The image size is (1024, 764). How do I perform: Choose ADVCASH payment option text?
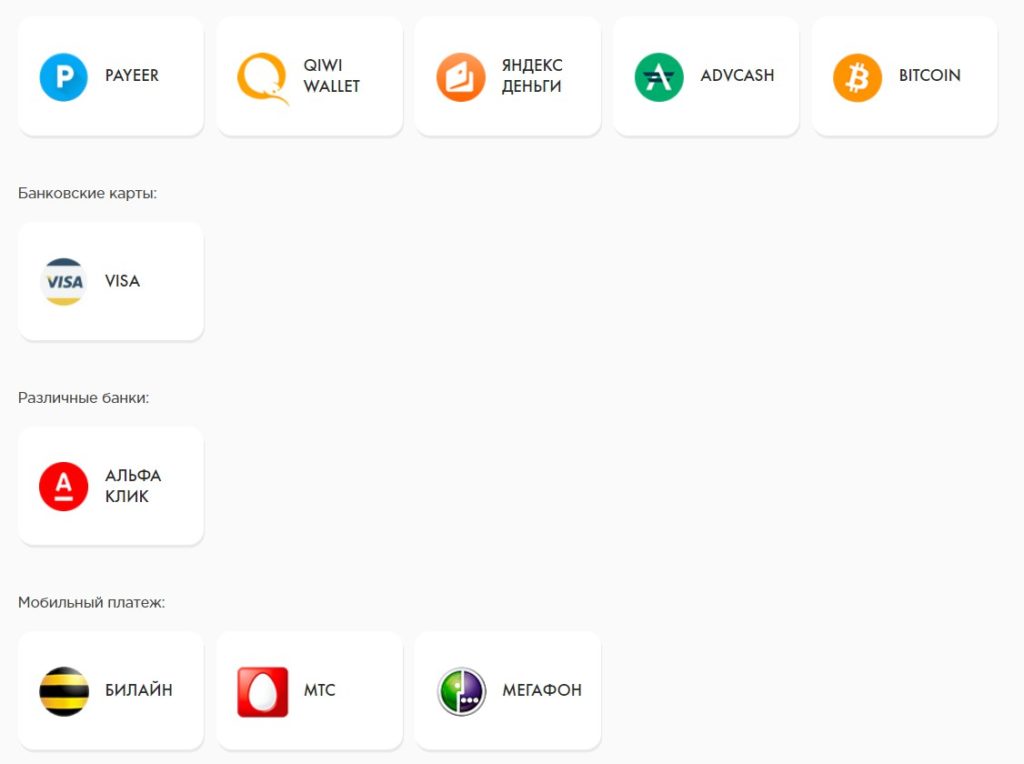tap(737, 76)
